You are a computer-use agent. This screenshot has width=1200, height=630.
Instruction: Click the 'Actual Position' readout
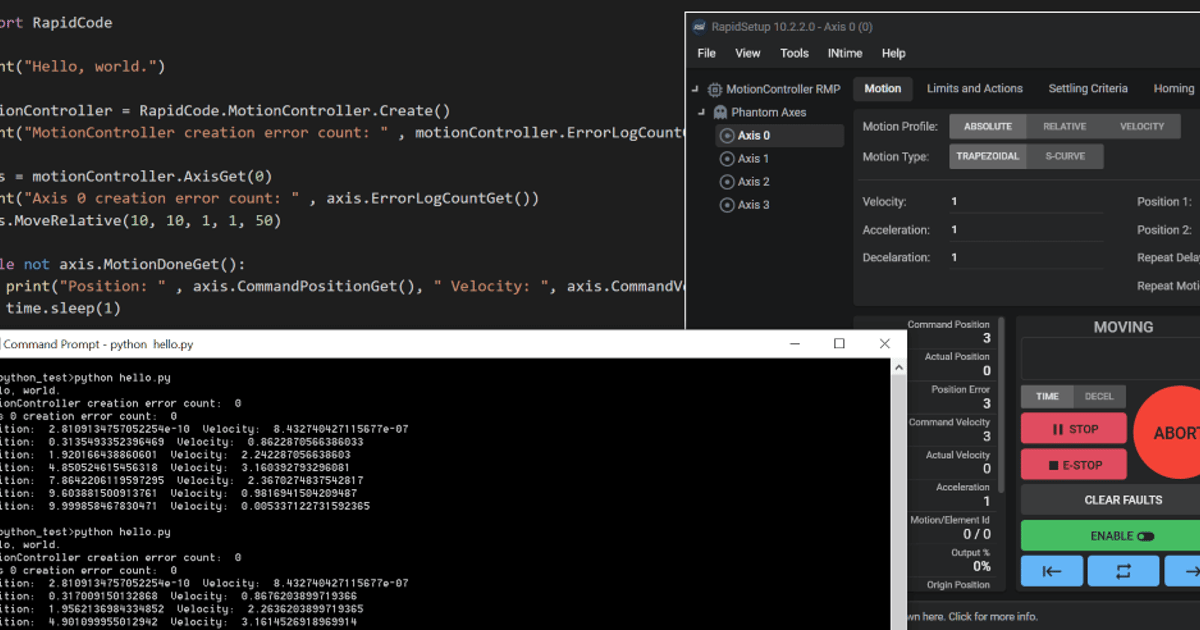click(x=948, y=364)
